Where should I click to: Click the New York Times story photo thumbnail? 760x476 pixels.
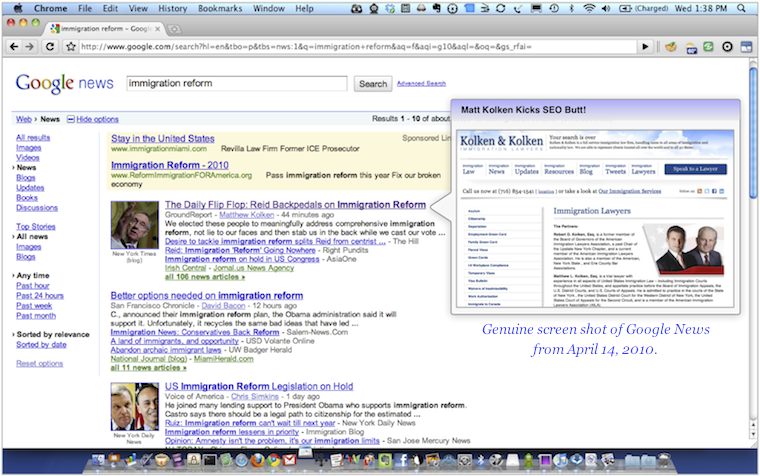pos(135,225)
